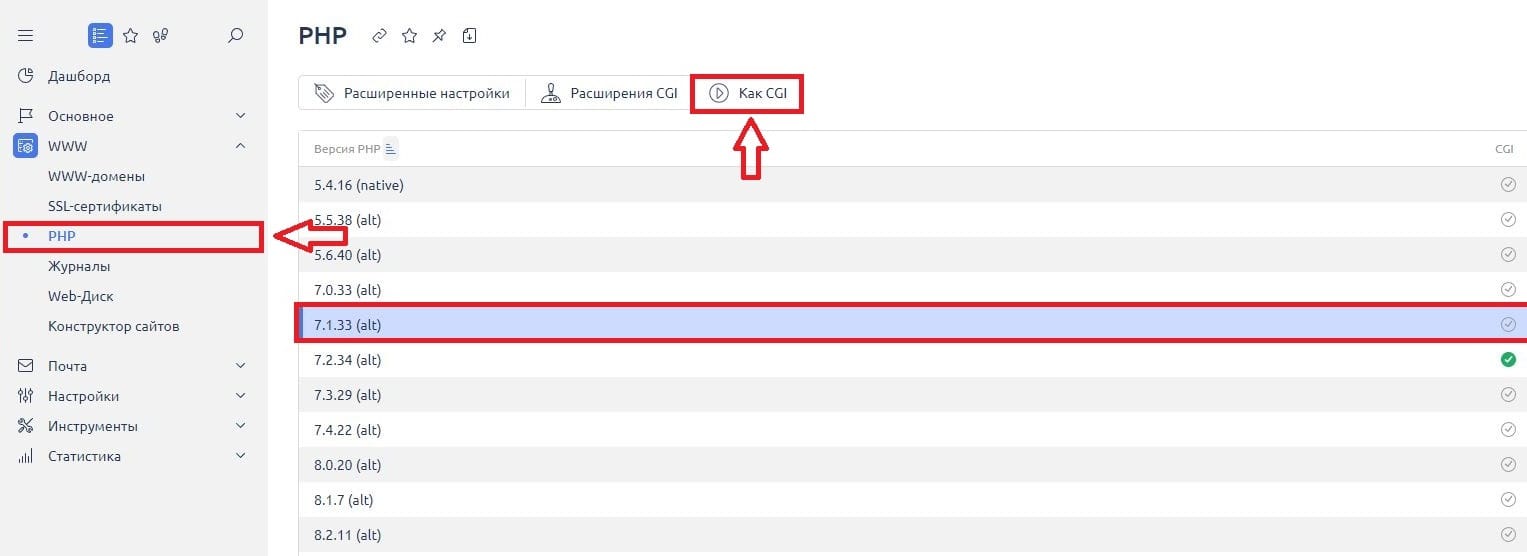Click the Почта envelope icon
This screenshot has width=1527, height=556.
tap(26, 366)
